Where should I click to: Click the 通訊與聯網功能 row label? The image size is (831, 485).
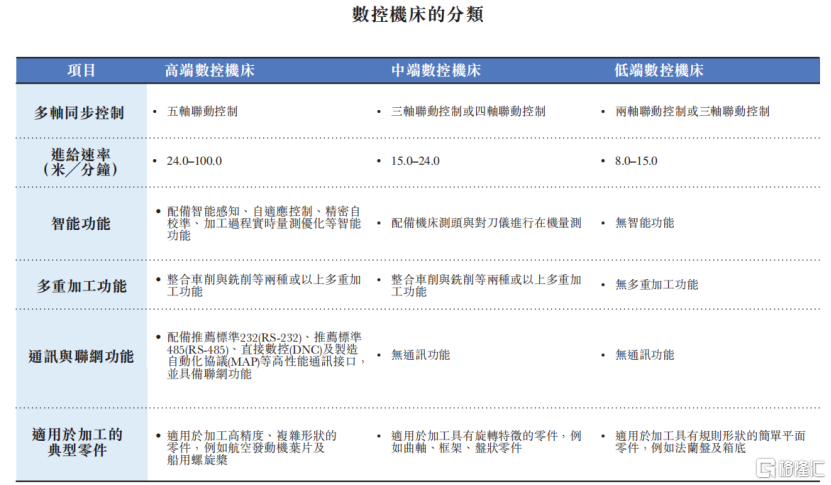pos(81,355)
